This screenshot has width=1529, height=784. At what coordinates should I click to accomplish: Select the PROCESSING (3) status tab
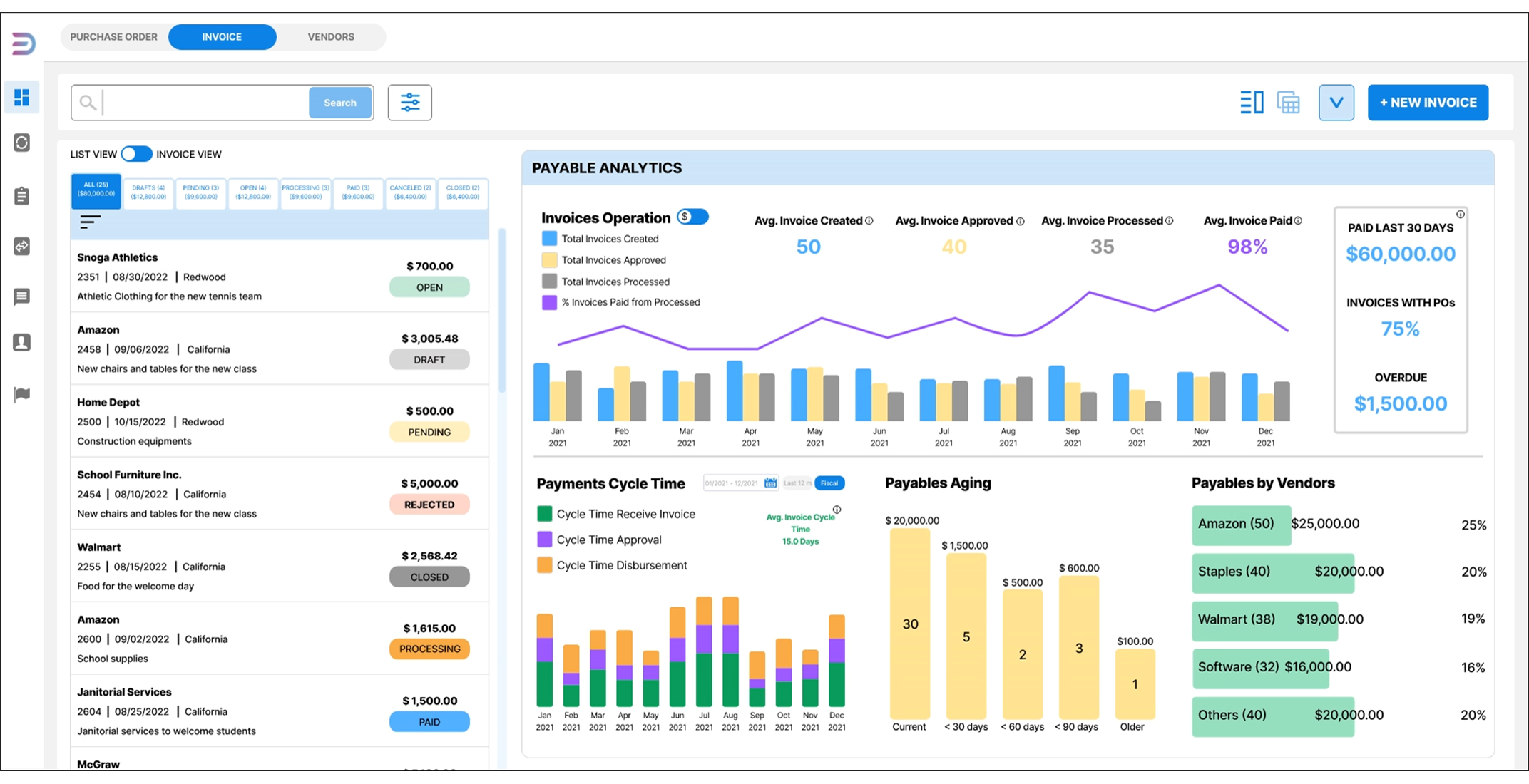tap(306, 193)
